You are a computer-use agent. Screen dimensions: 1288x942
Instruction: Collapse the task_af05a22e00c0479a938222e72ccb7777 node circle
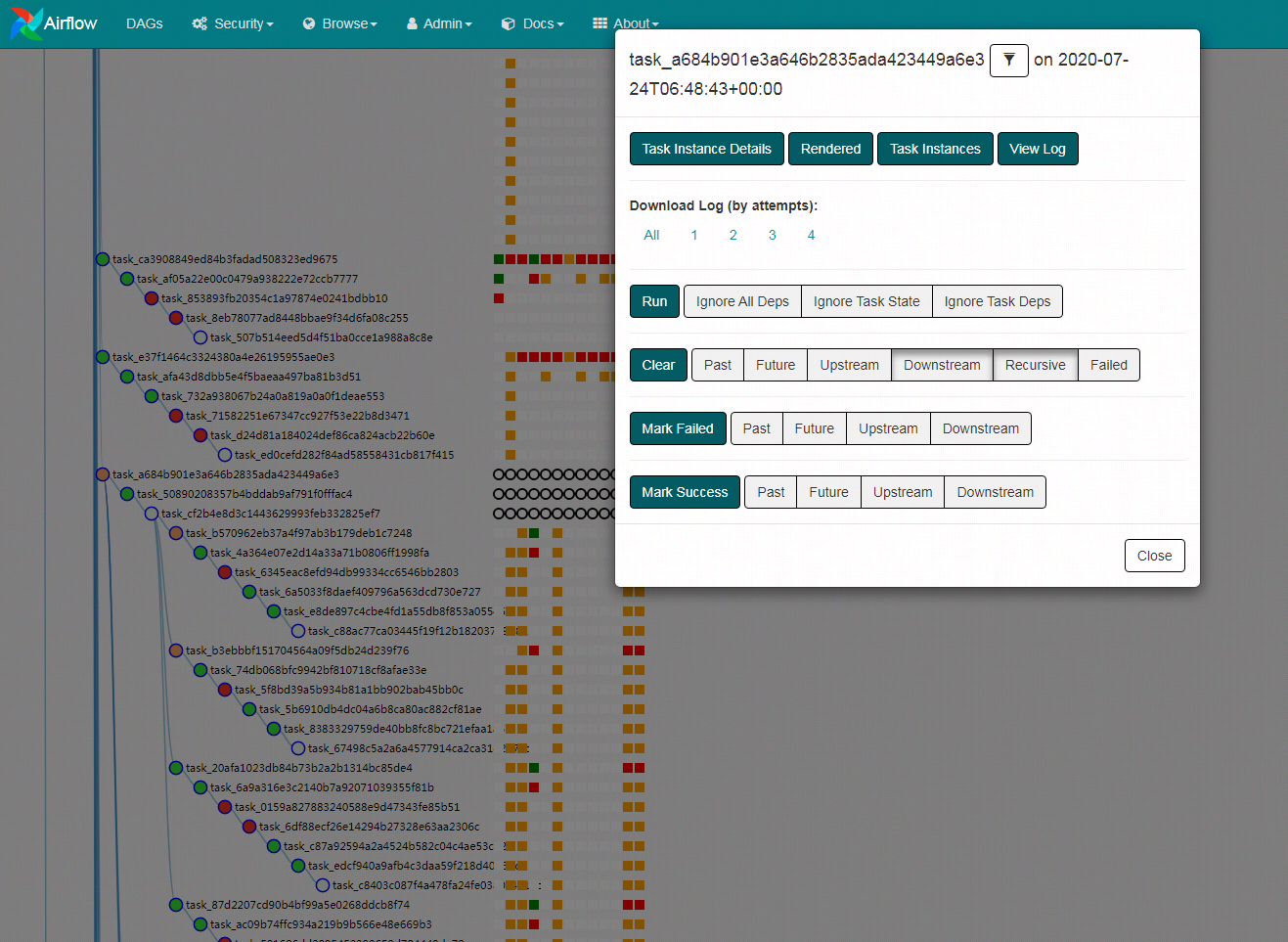[x=127, y=279]
